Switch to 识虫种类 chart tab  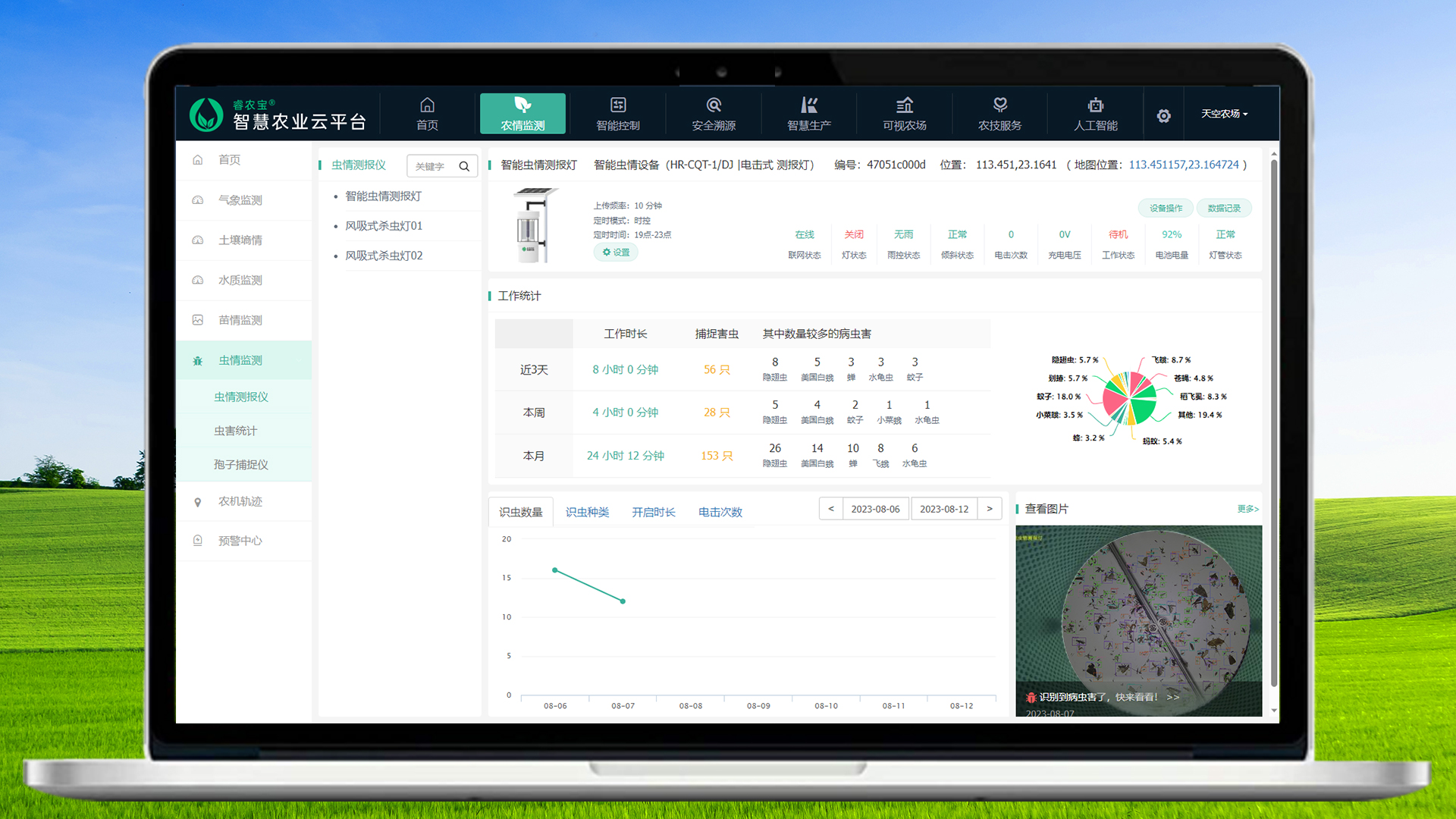(587, 512)
